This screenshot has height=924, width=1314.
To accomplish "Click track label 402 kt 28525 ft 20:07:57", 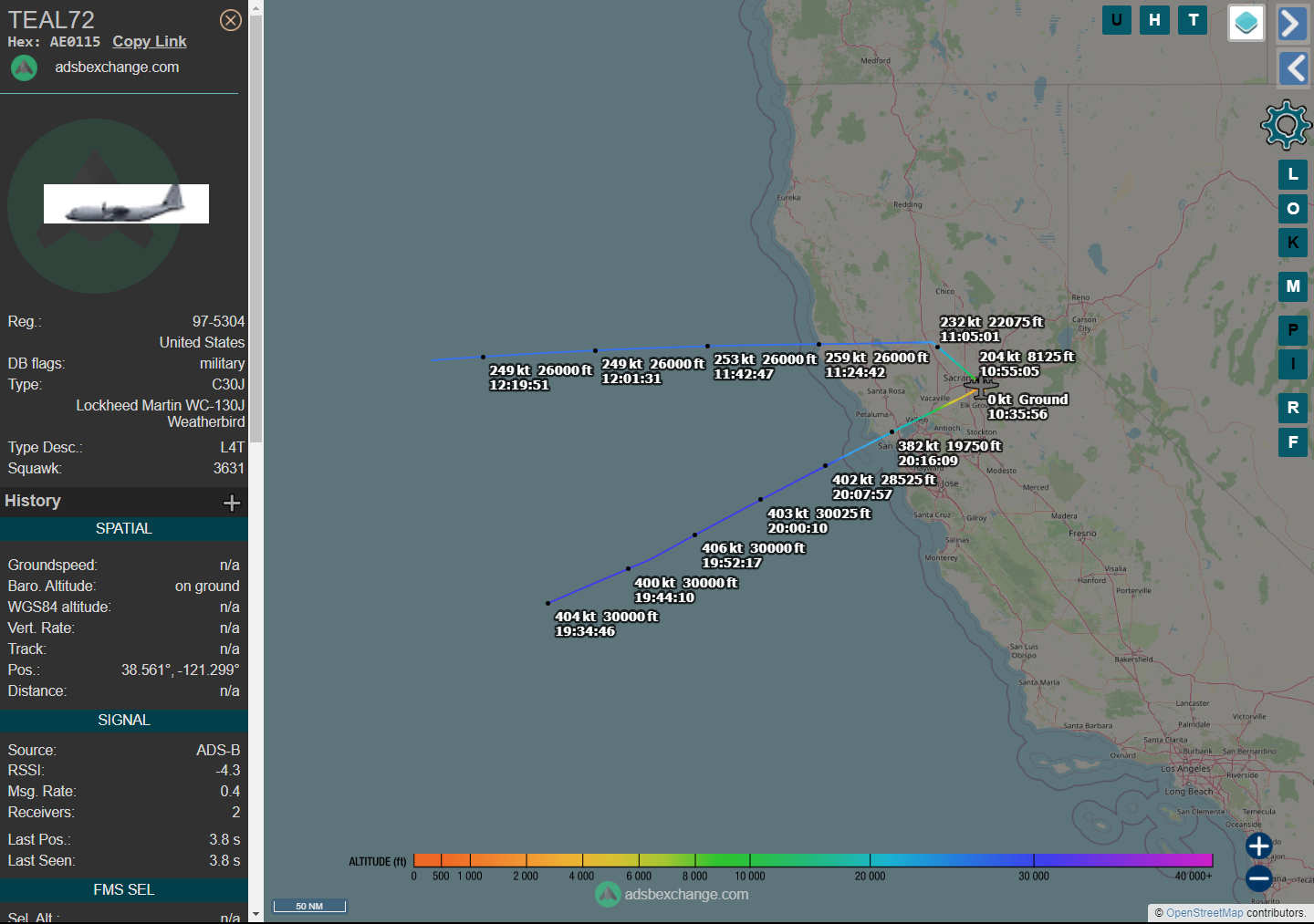I will 883,487.
